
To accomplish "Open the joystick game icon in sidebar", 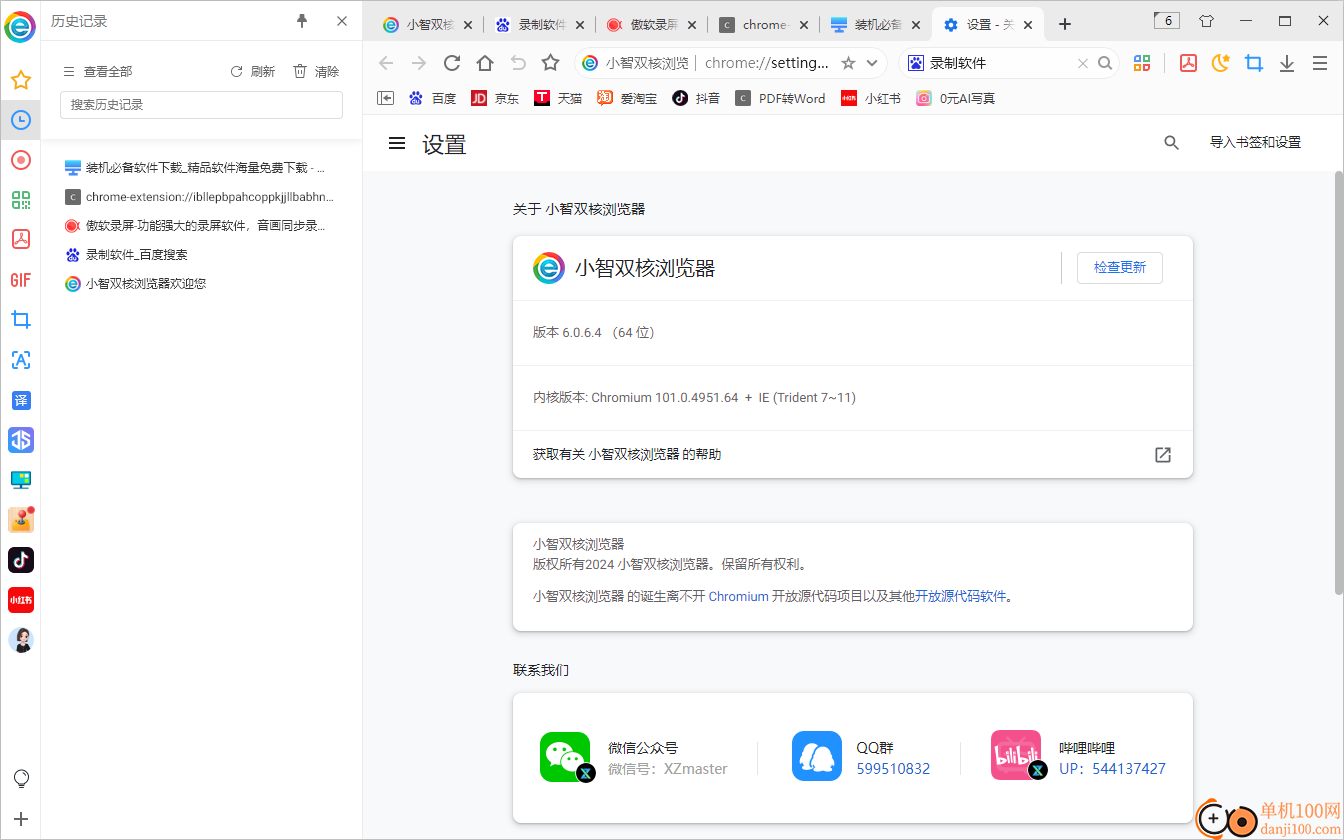I will point(20,520).
